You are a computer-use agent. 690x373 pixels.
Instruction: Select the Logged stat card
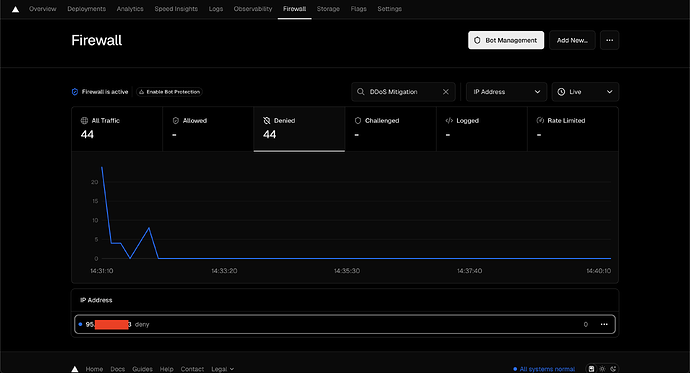(482, 129)
